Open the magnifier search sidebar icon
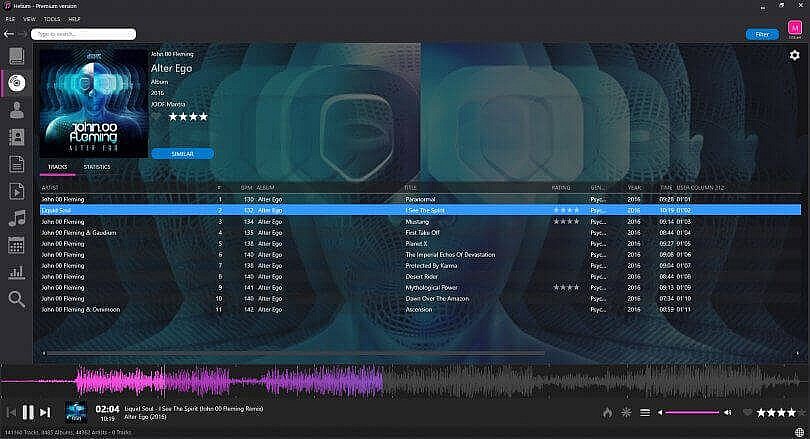Image resolution: width=810 pixels, height=439 pixels. [17, 299]
